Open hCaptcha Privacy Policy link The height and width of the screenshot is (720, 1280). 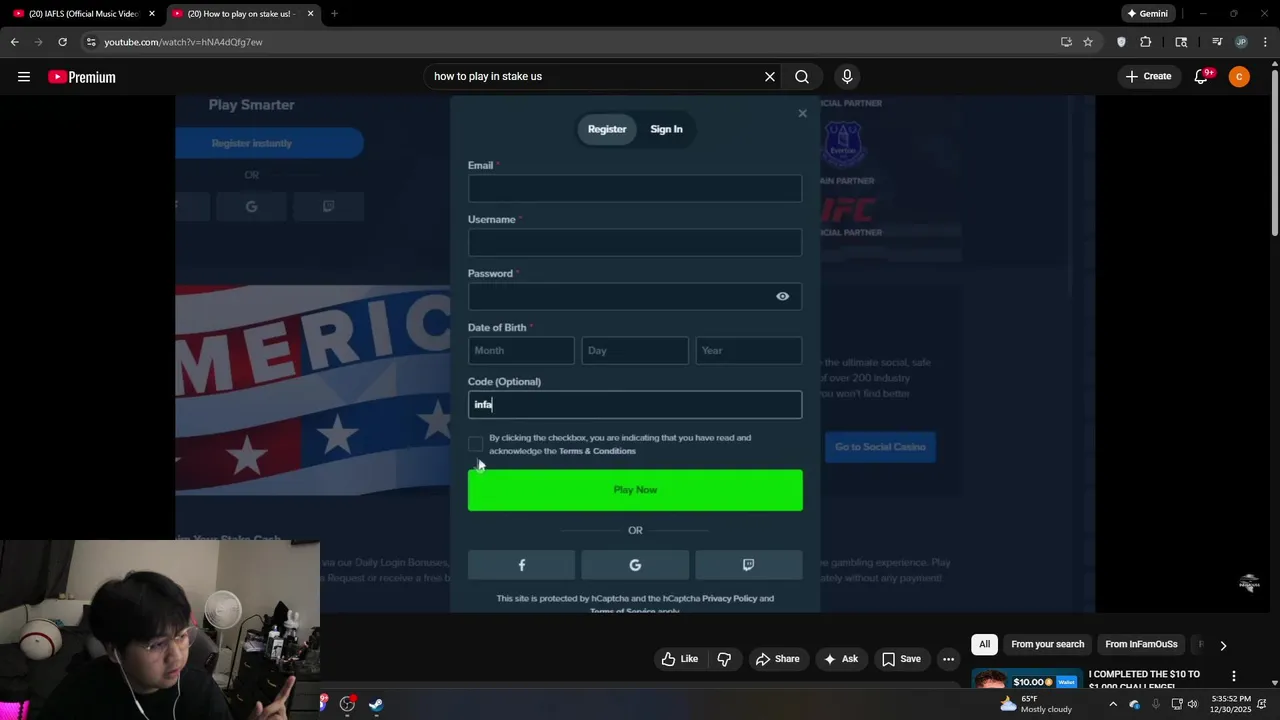[x=729, y=598]
